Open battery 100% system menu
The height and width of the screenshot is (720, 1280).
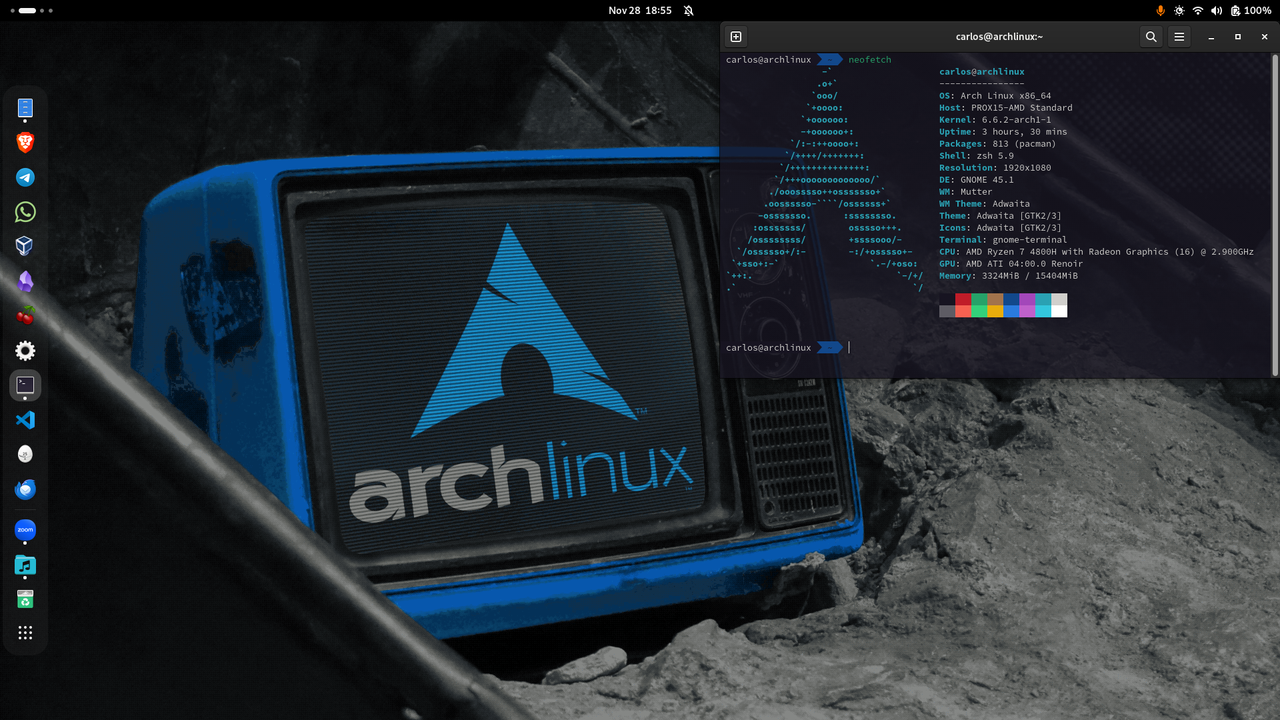(1250, 10)
